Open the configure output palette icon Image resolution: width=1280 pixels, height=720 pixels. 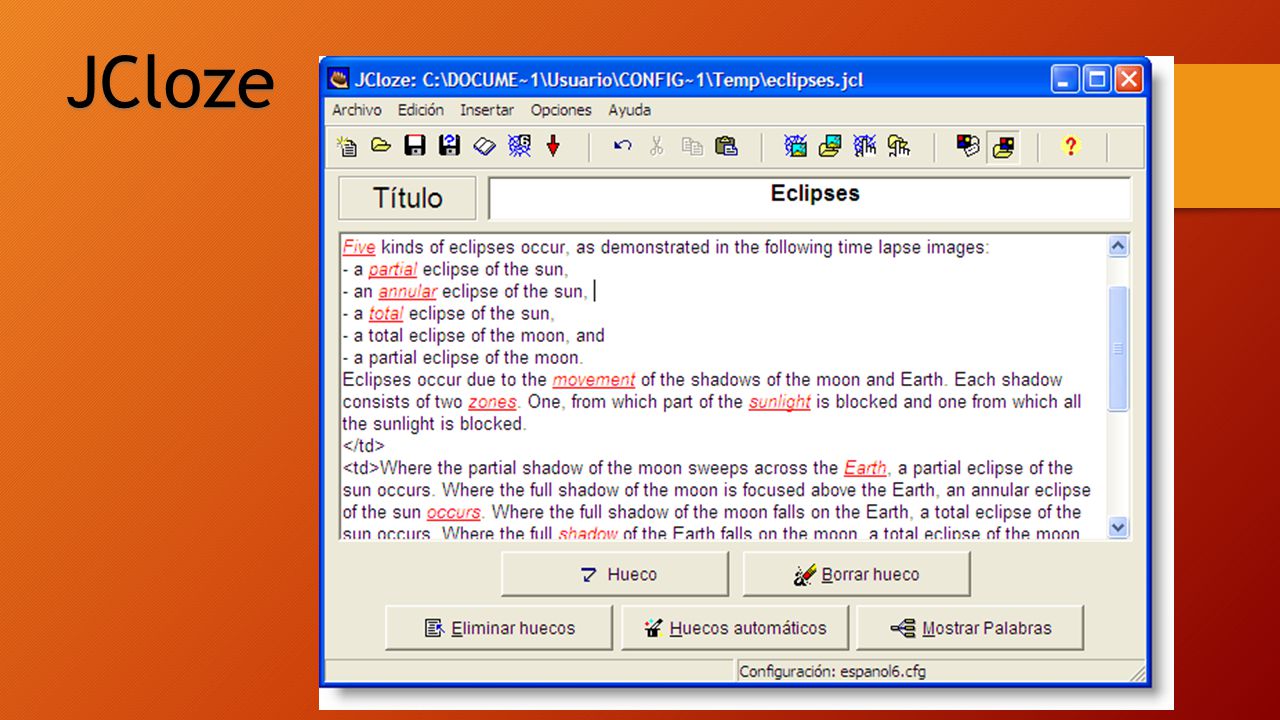click(968, 147)
